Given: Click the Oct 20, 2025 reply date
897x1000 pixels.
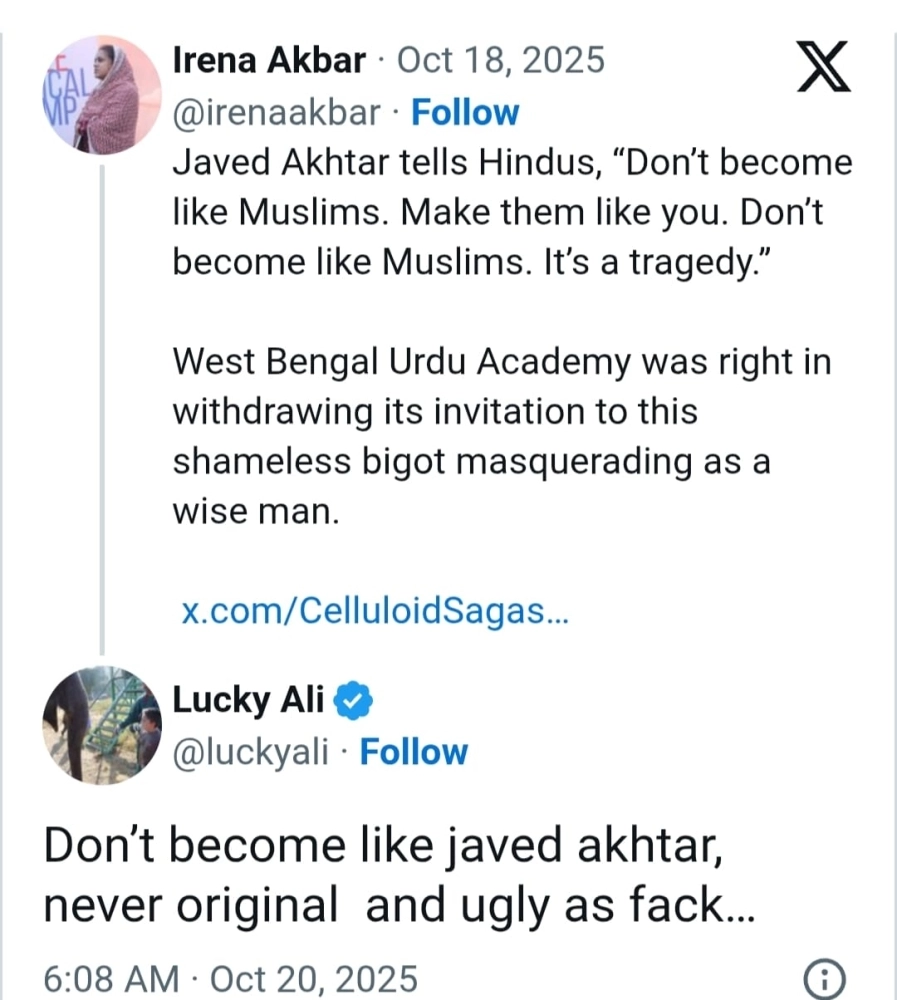Looking at the screenshot, I should click(316, 977).
